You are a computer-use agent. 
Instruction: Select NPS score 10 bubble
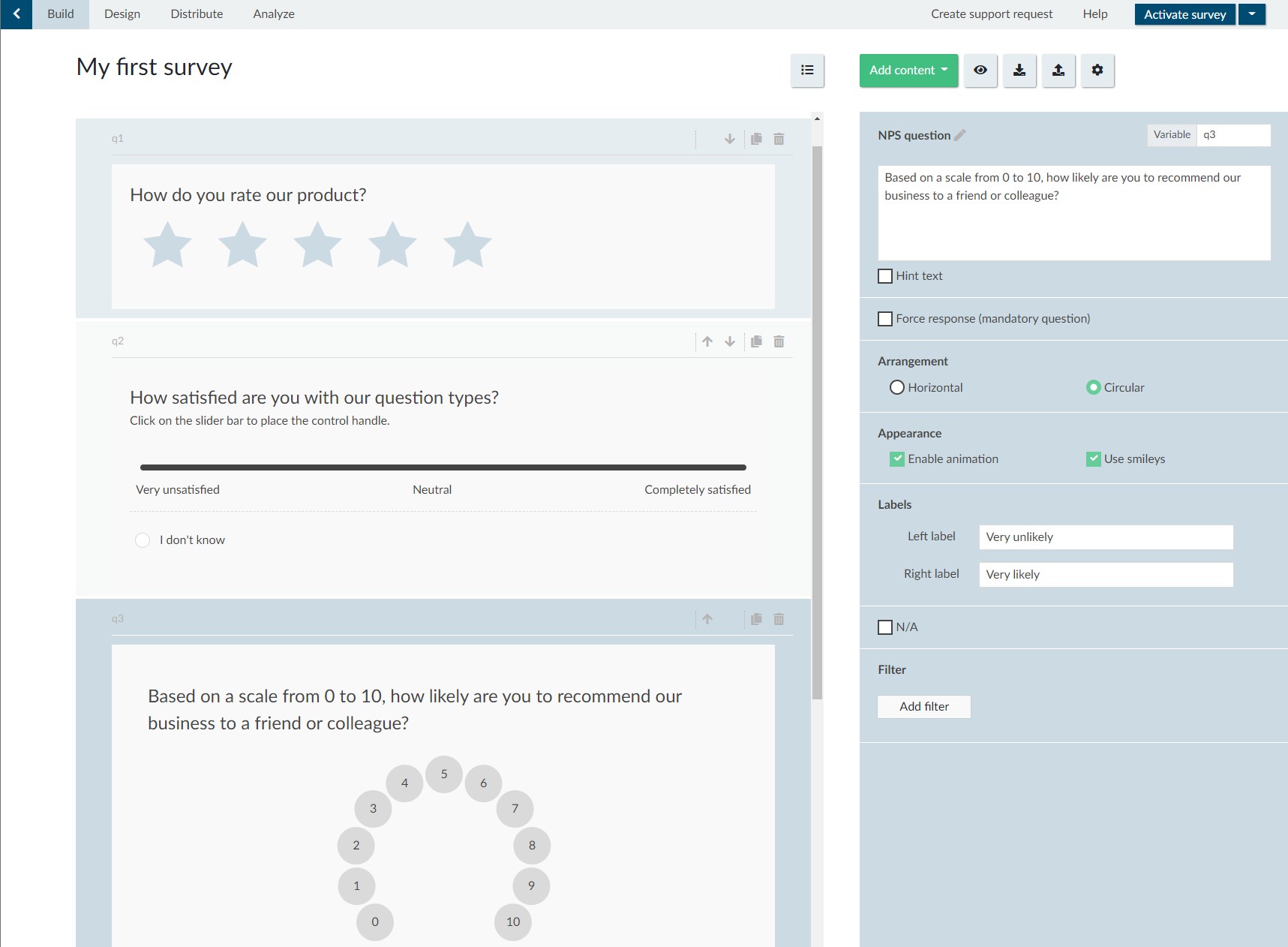pos(513,922)
